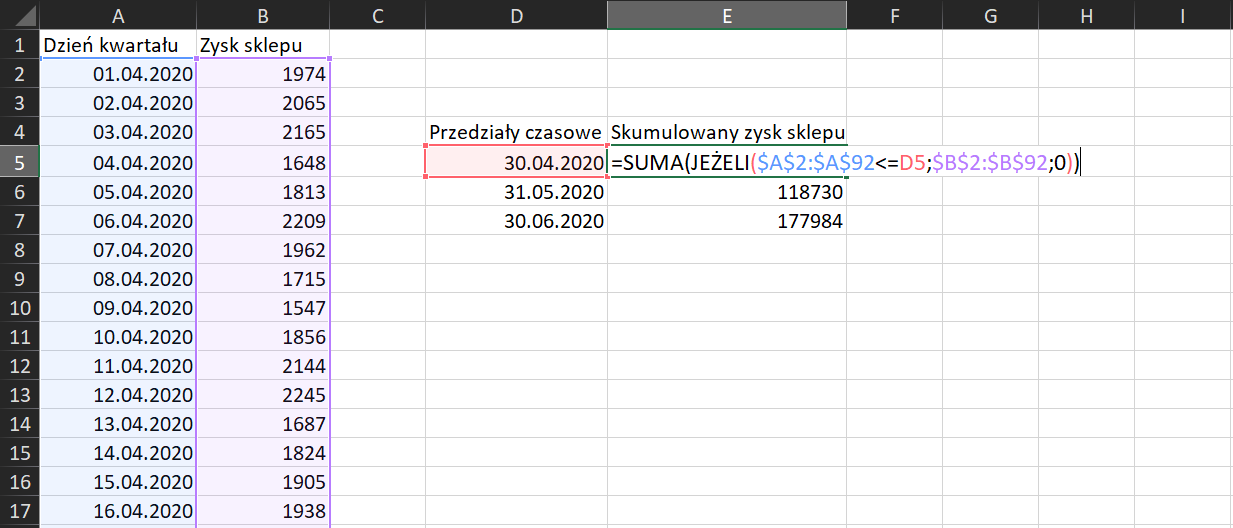This screenshot has width=1233, height=528.
Task: Click the profit cell 2165
Action: click(x=263, y=132)
